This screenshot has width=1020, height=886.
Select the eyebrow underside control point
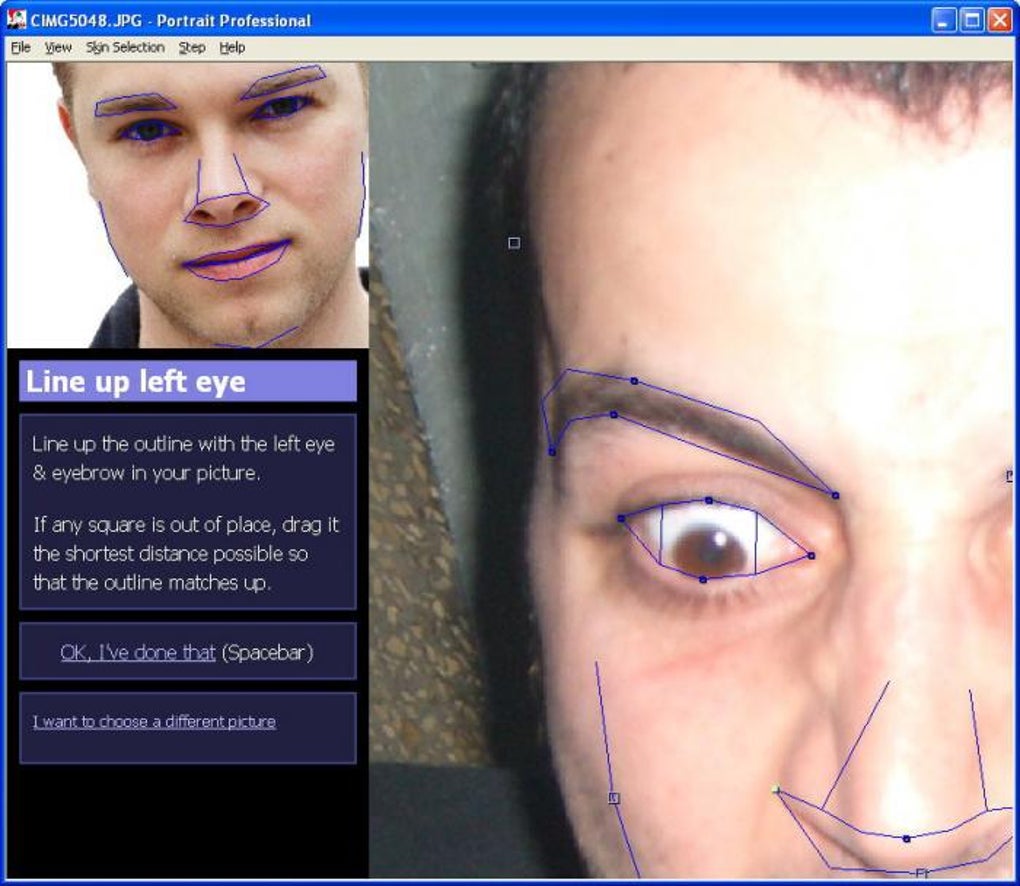(613, 414)
